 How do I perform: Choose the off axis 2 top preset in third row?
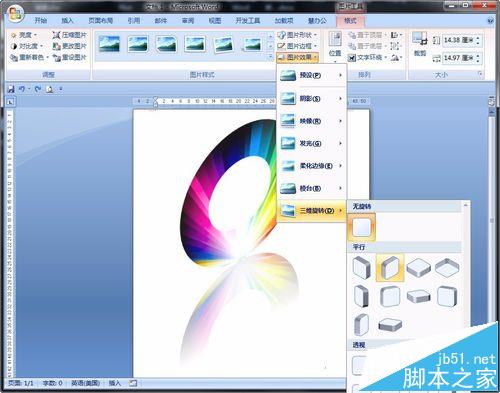(x=390, y=324)
